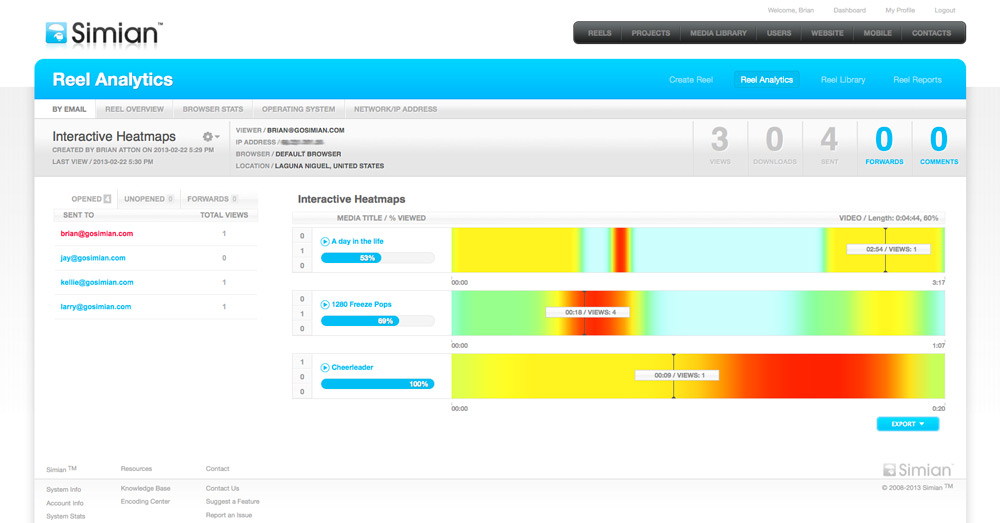1000x523 pixels.
Task: Open the Dashboard link at the top
Action: [849, 10]
